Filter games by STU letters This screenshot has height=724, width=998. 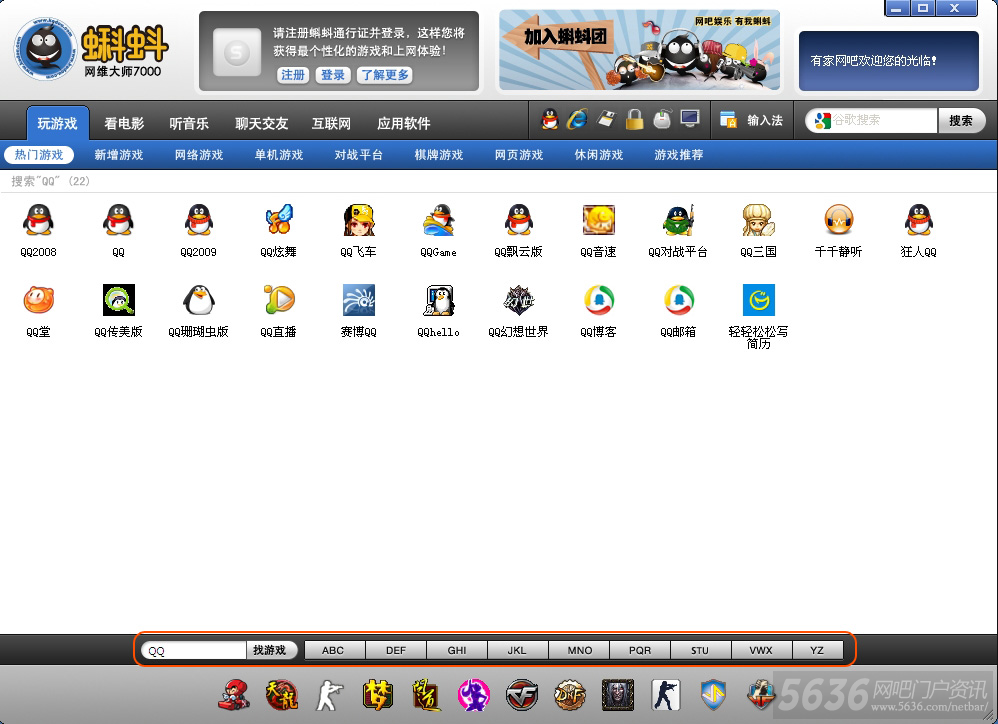(x=700, y=650)
